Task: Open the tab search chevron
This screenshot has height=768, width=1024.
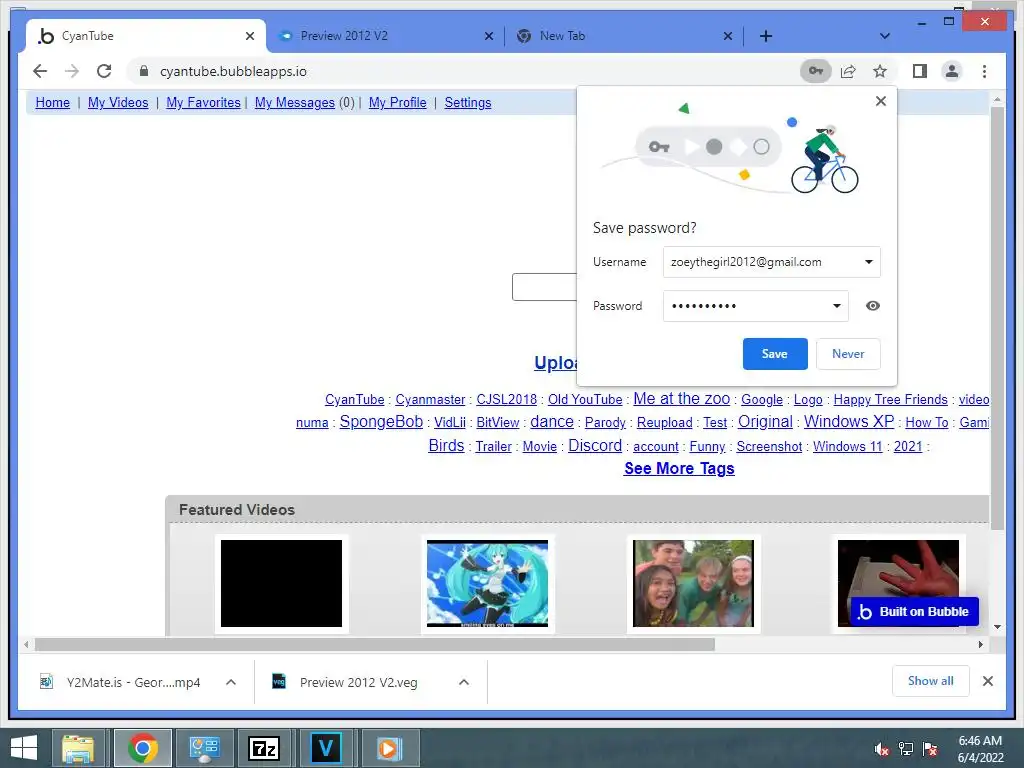Action: 884,36
